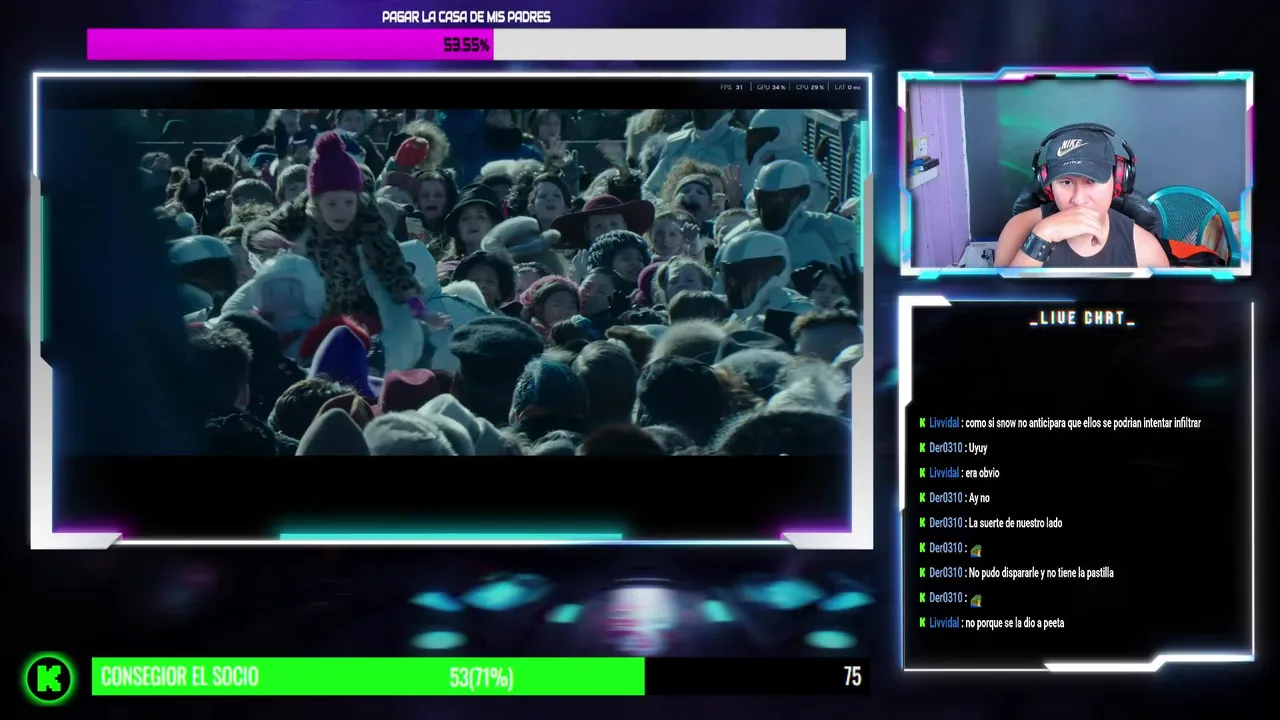Click the chat text 'Ay no'

979,498
